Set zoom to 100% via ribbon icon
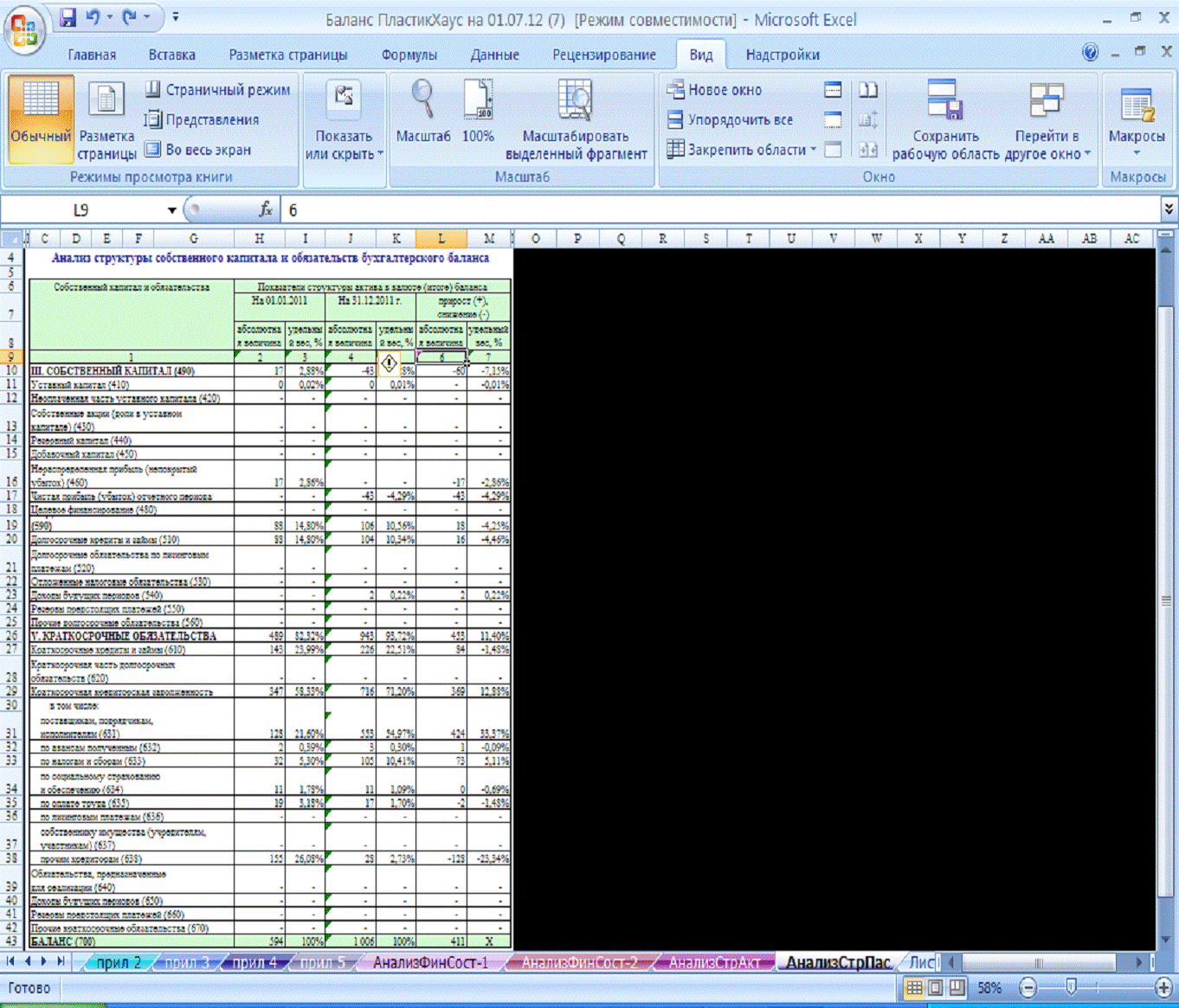This screenshot has width=1179, height=1008. pyautogui.click(x=478, y=101)
